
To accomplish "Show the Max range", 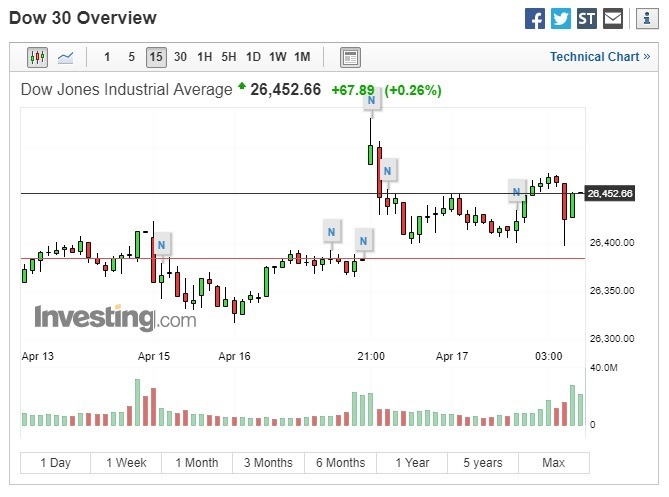I will 554,463.
